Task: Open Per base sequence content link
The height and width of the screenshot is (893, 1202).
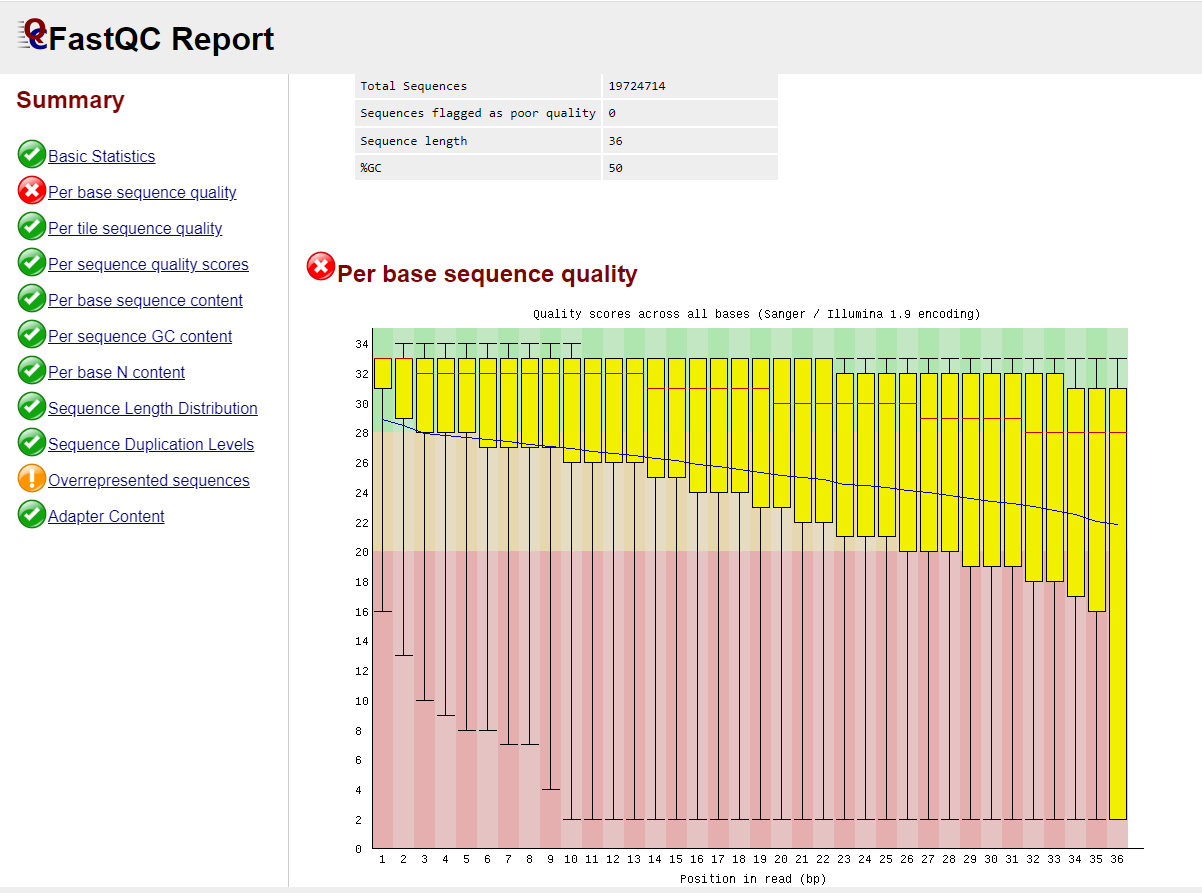Action: point(145,300)
